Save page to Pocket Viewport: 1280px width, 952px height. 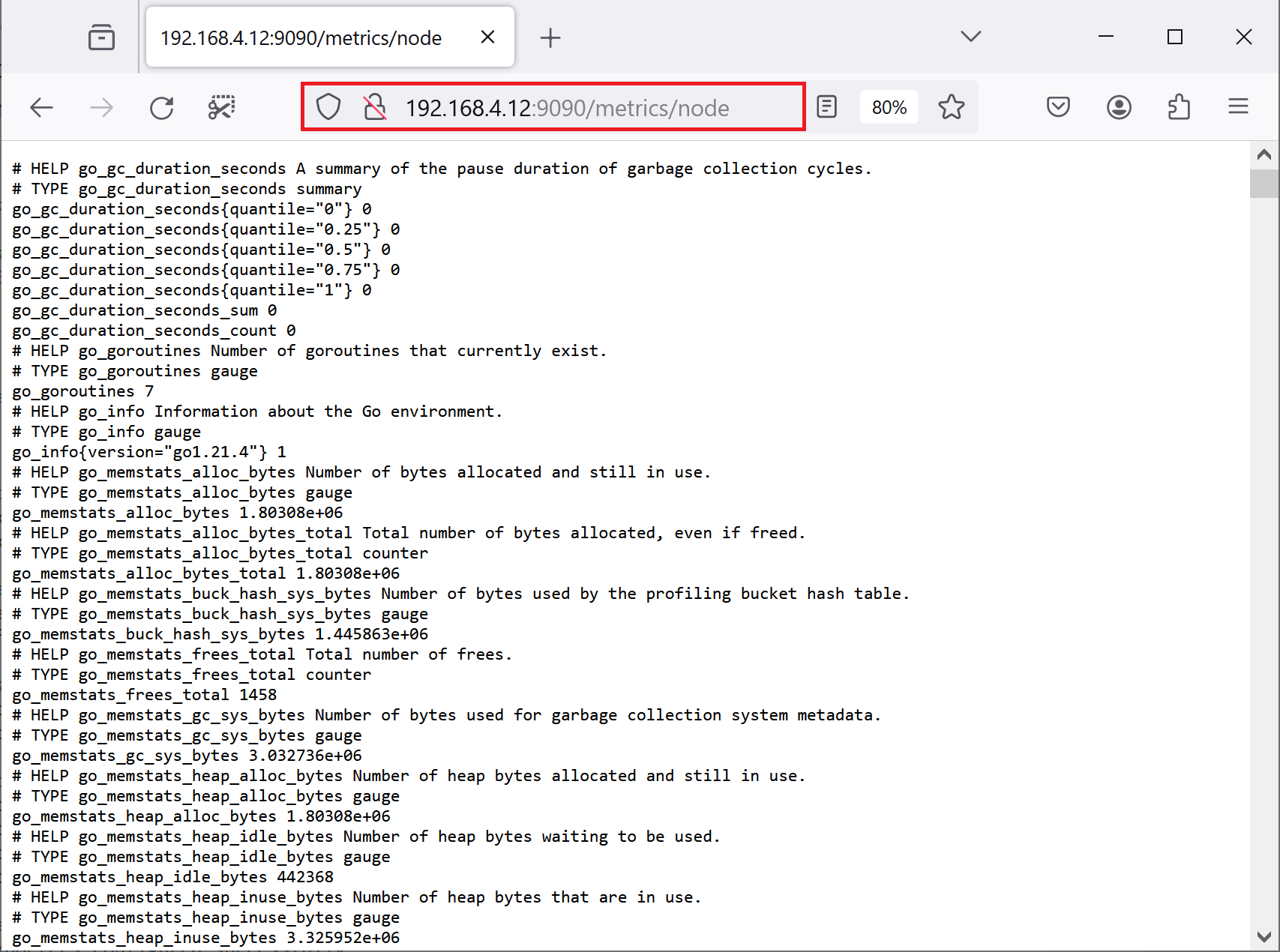tap(1058, 107)
